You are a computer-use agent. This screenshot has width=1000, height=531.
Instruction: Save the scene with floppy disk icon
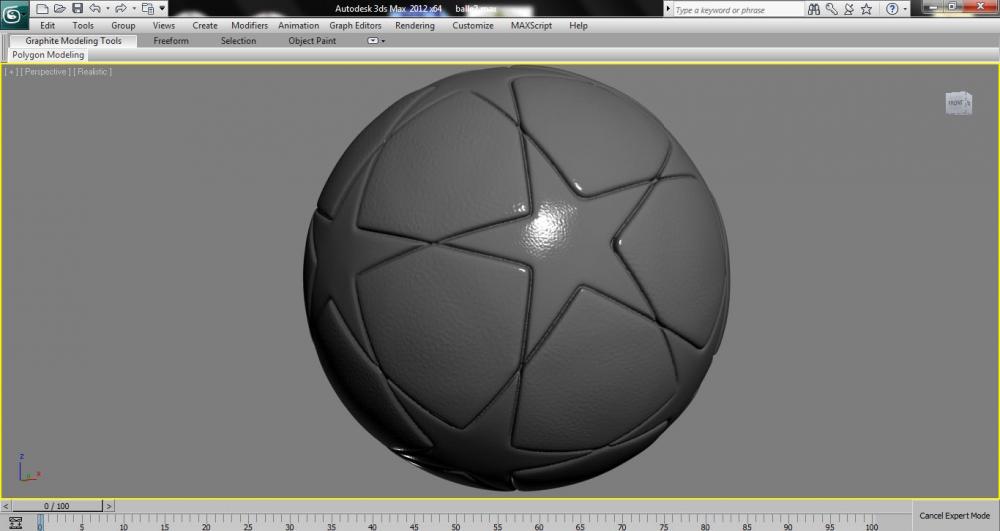point(77,8)
